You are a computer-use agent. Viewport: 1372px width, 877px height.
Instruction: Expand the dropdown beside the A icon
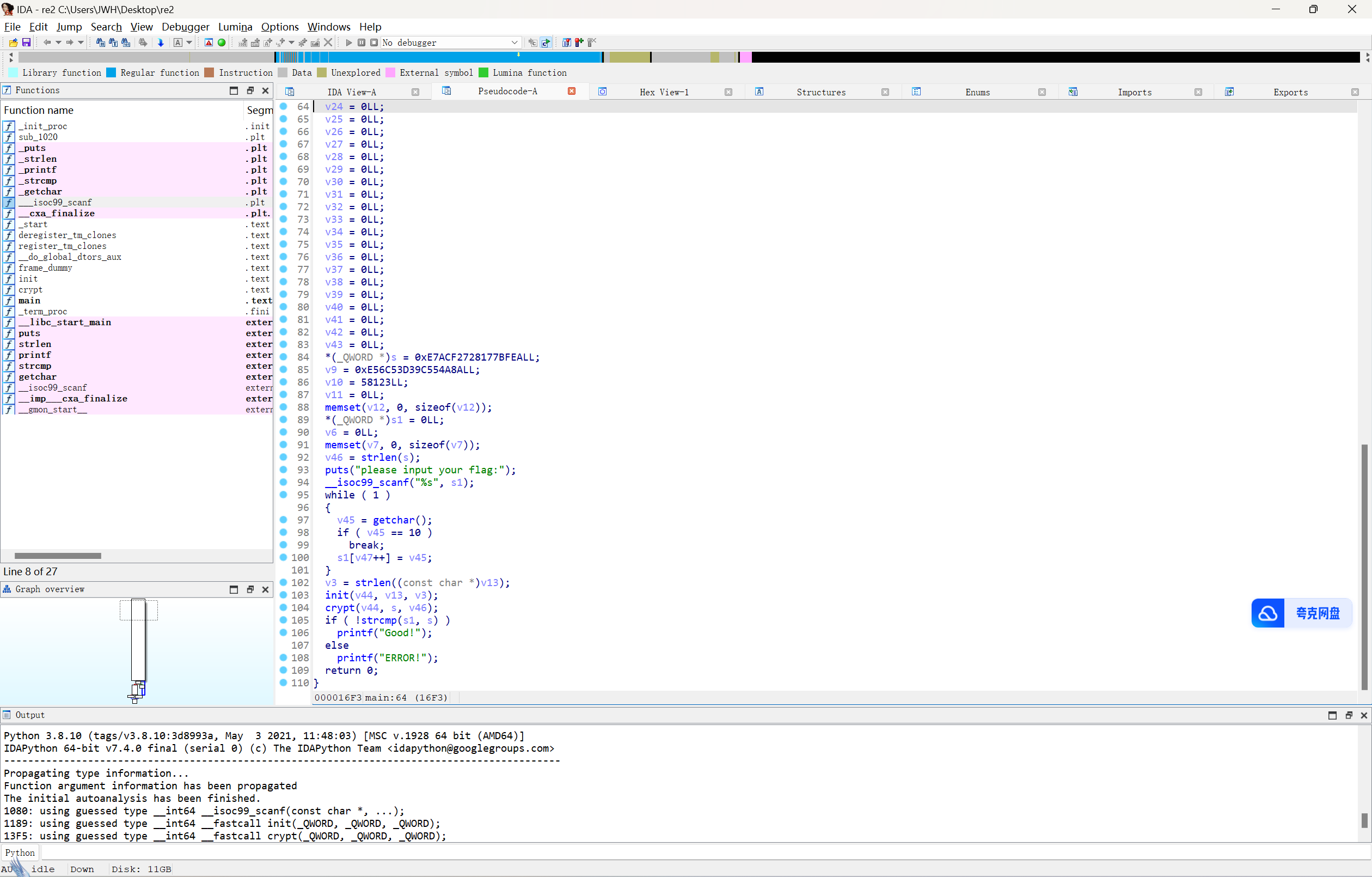[189, 43]
